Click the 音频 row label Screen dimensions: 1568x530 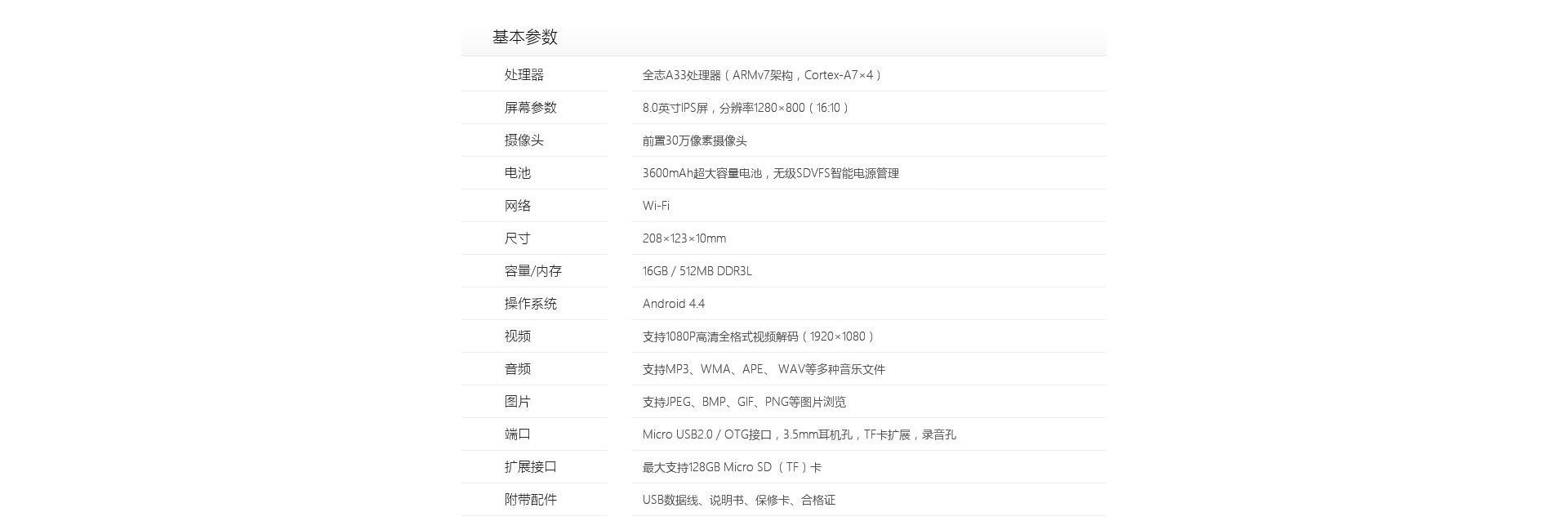point(517,369)
